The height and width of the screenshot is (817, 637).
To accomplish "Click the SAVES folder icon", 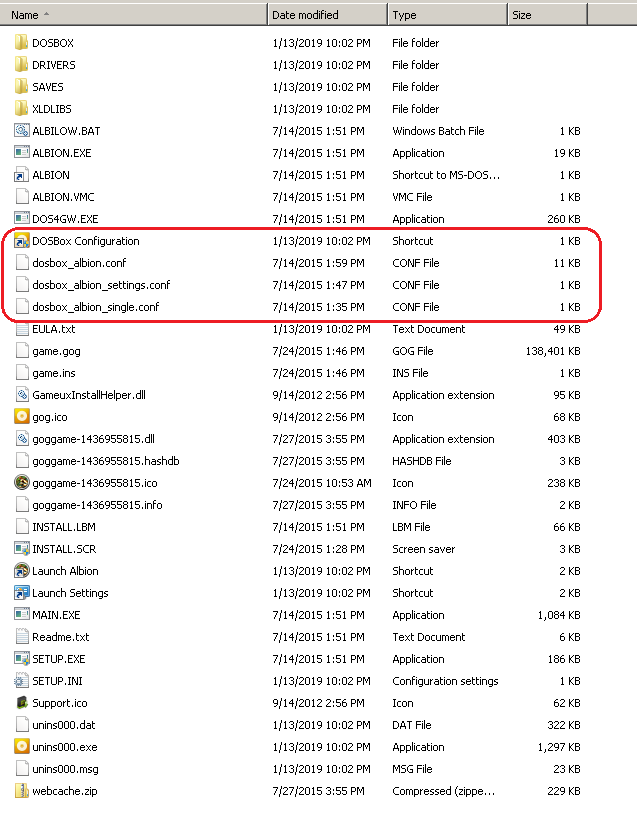I will [21, 86].
